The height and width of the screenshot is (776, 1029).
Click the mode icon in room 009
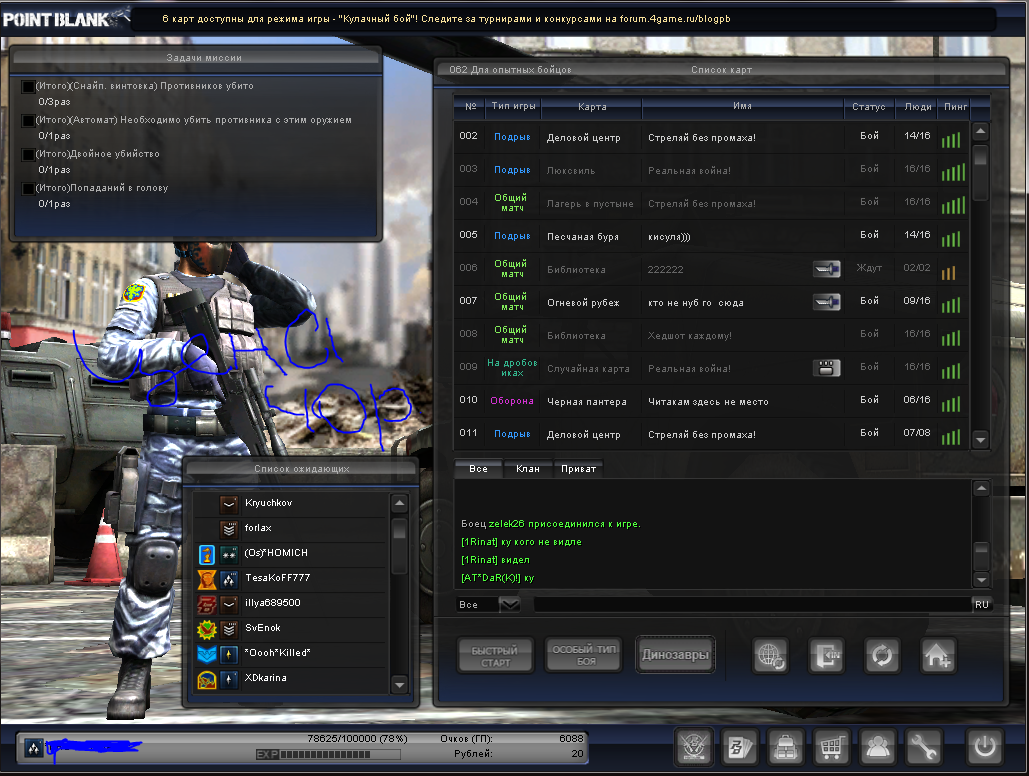point(827,368)
